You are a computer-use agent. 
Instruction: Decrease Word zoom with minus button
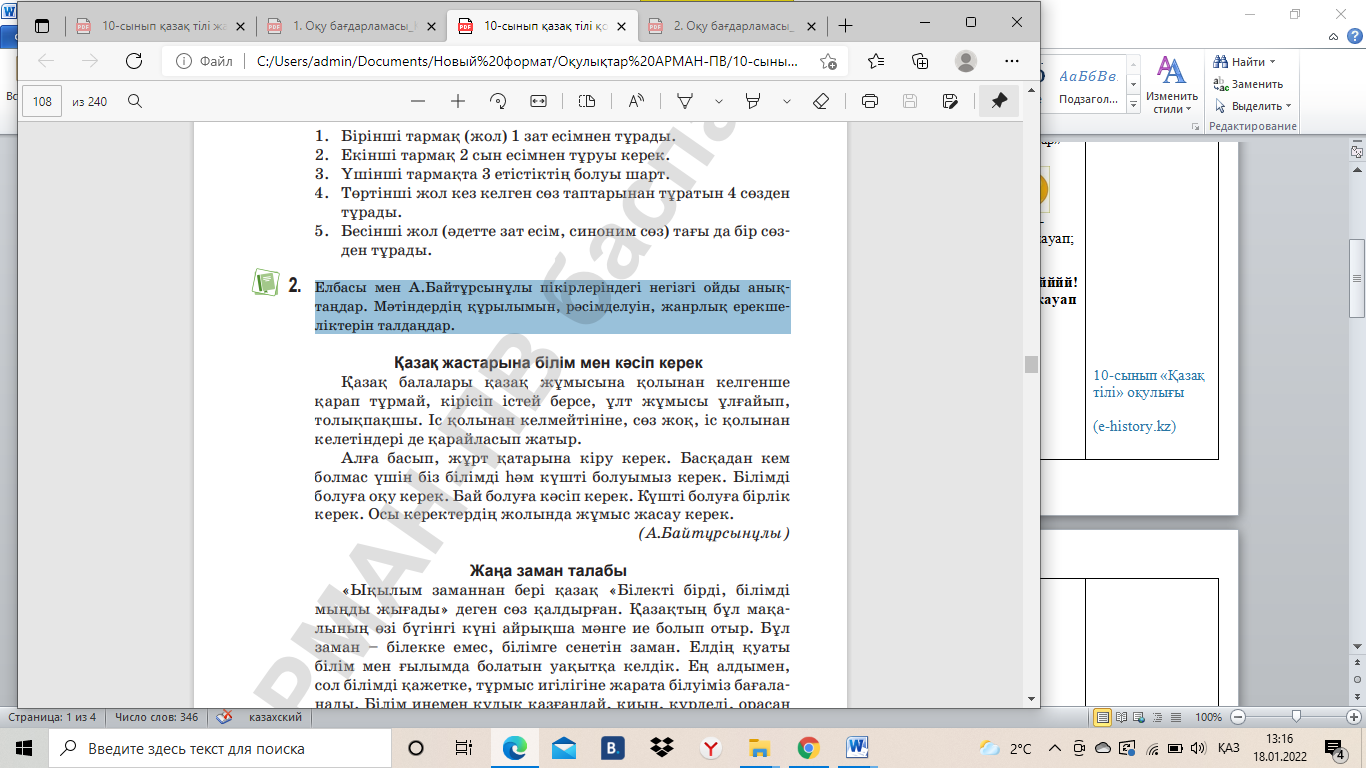pyautogui.click(x=1239, y=717)
